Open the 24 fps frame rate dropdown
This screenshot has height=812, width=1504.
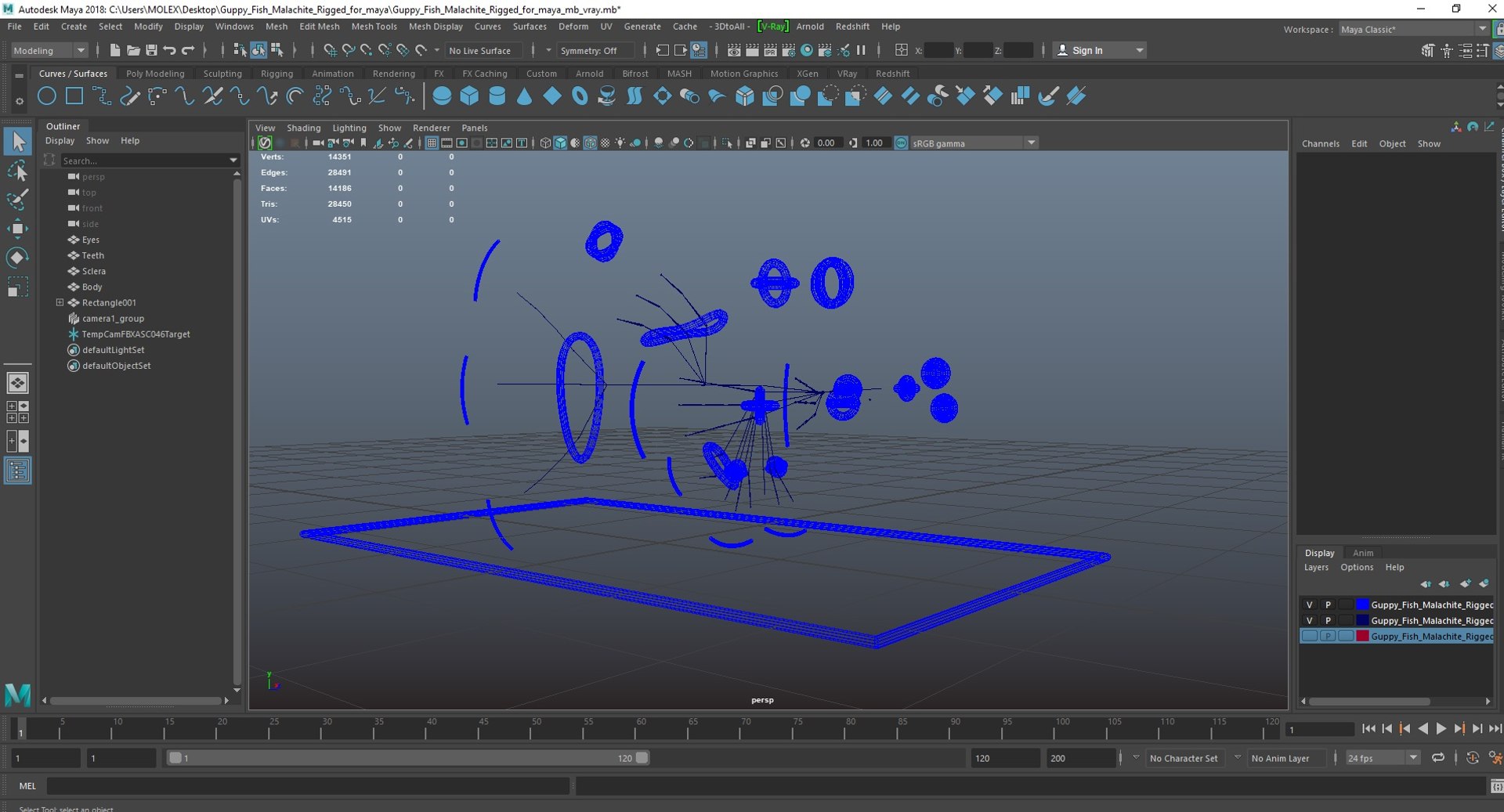(x=1383, y=758)
